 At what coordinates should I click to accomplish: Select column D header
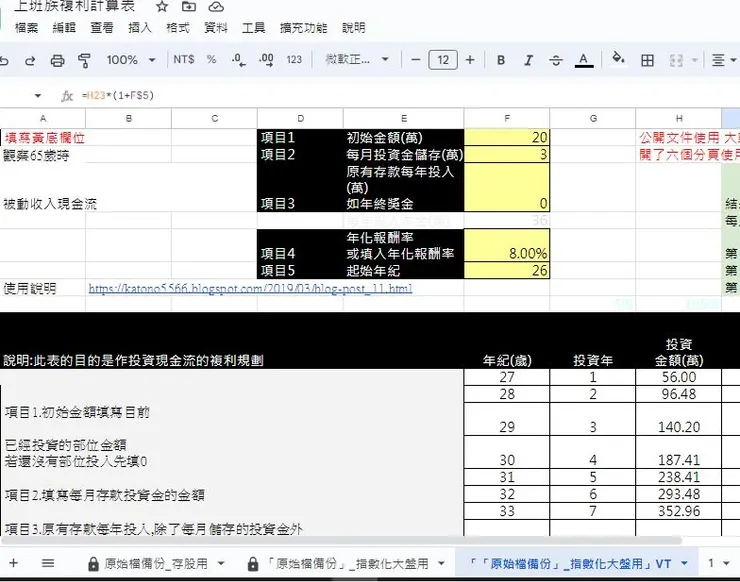tap(300, 118)
